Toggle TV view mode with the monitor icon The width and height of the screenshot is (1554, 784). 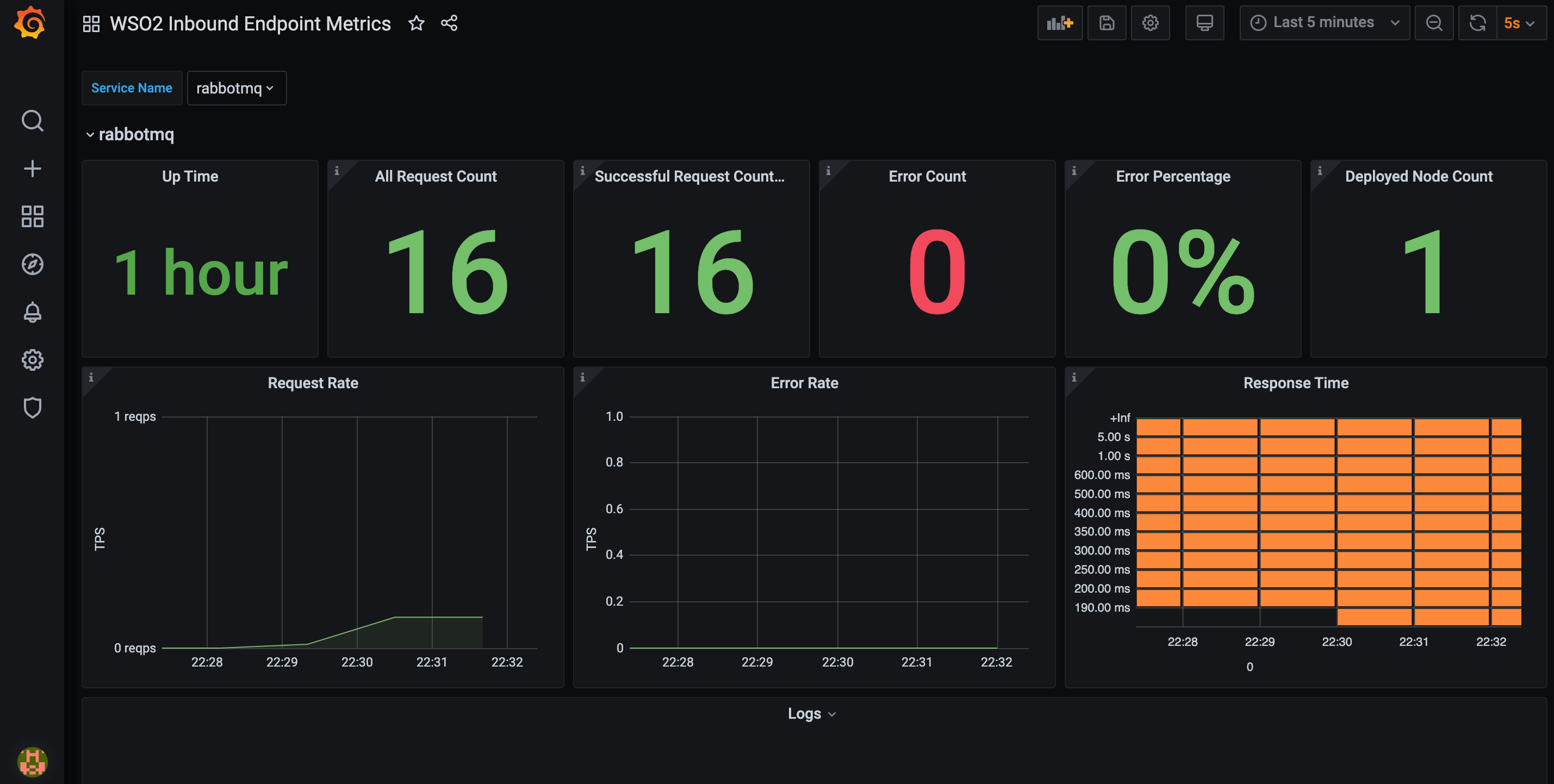point(1204,23)
